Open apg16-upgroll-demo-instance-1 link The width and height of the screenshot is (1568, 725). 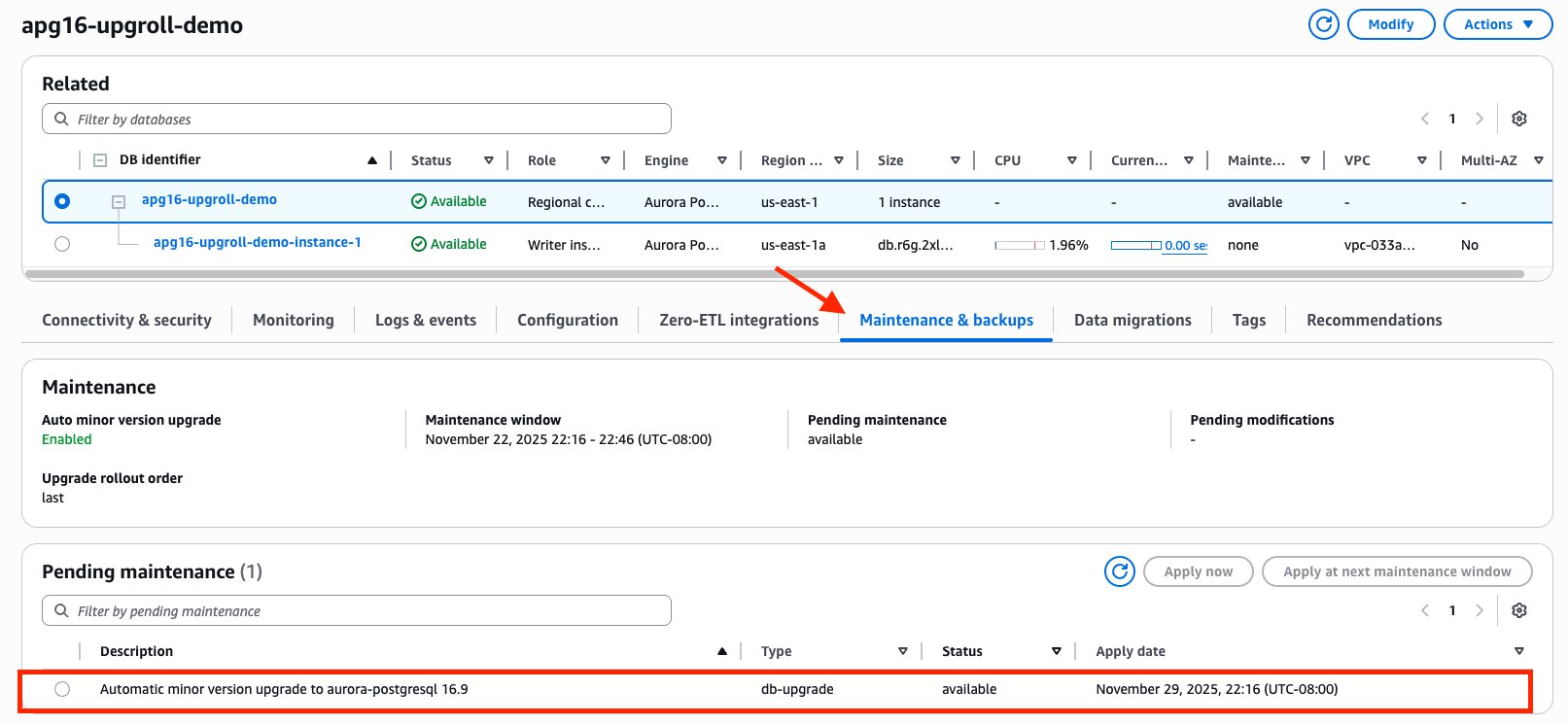pos(257,242)
